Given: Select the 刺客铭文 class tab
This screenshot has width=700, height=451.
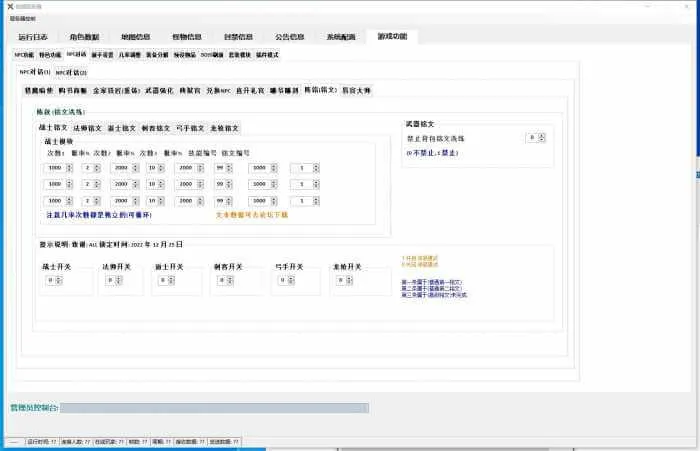Looking at the screenshot, I should (156, 128).
